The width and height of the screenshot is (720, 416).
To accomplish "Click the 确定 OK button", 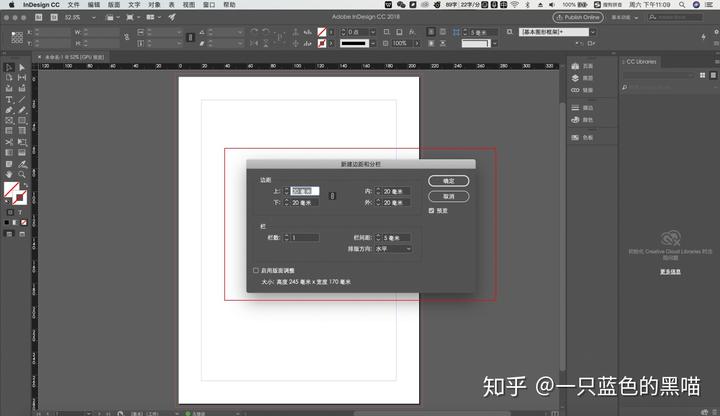I will [x=448, y=181].
